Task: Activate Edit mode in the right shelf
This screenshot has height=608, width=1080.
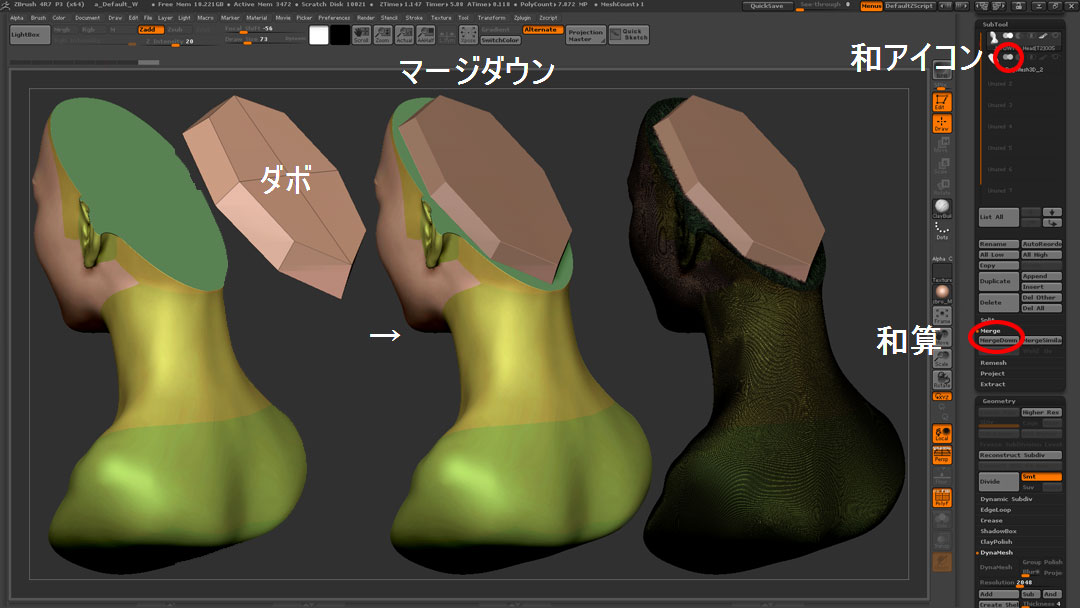Action: tap(942, 102)
